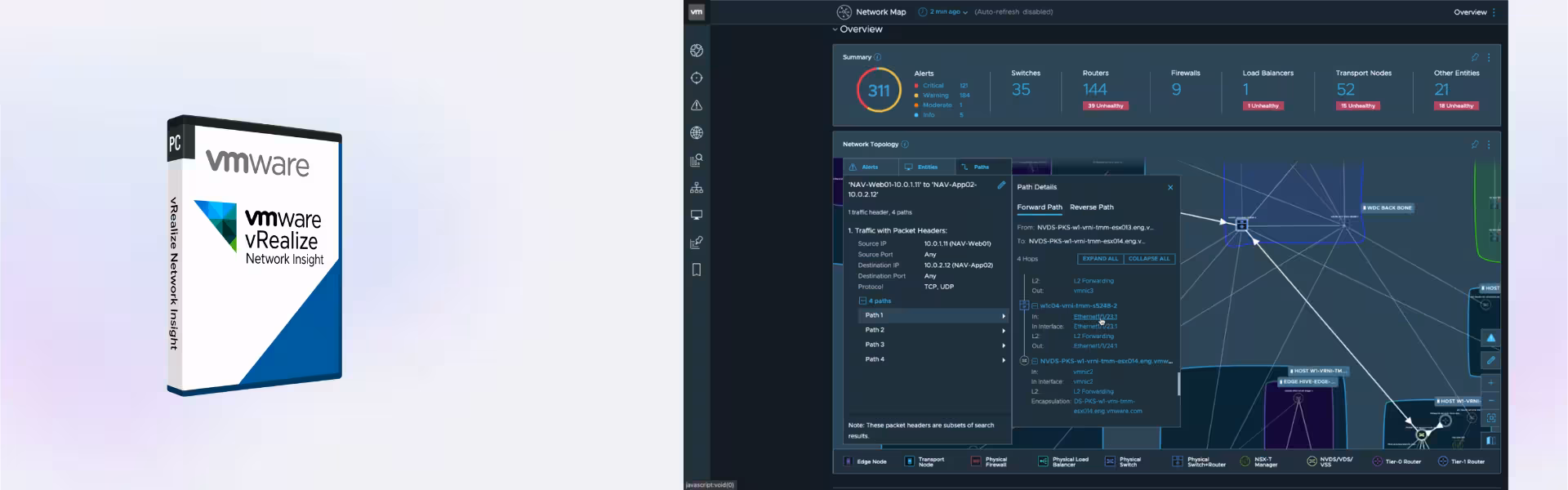Fit topology map to screen
1568x490 pixels.
[1490, 418]
